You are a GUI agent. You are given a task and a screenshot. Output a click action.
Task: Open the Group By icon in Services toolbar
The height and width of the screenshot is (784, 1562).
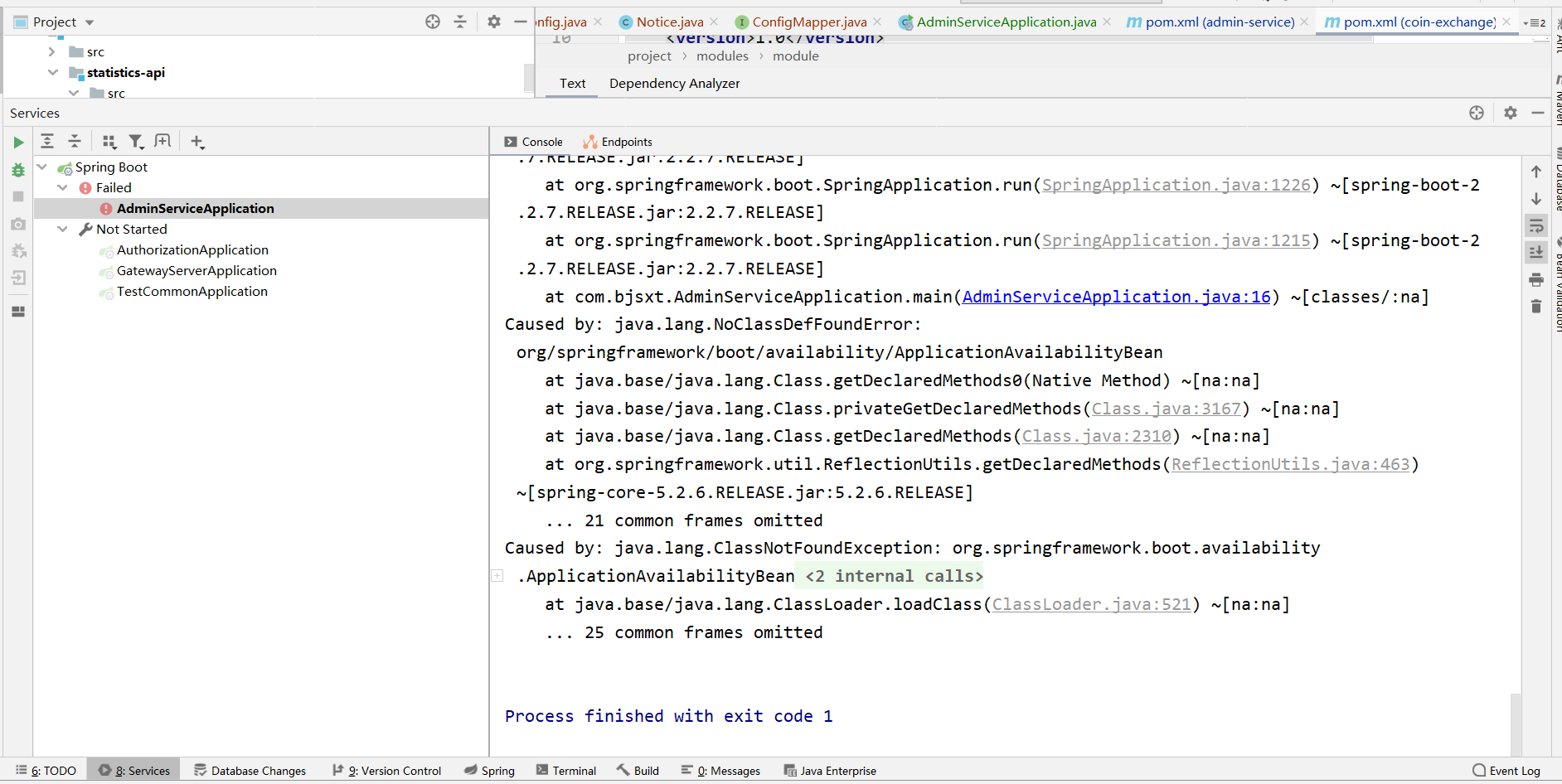pos(109,142)
